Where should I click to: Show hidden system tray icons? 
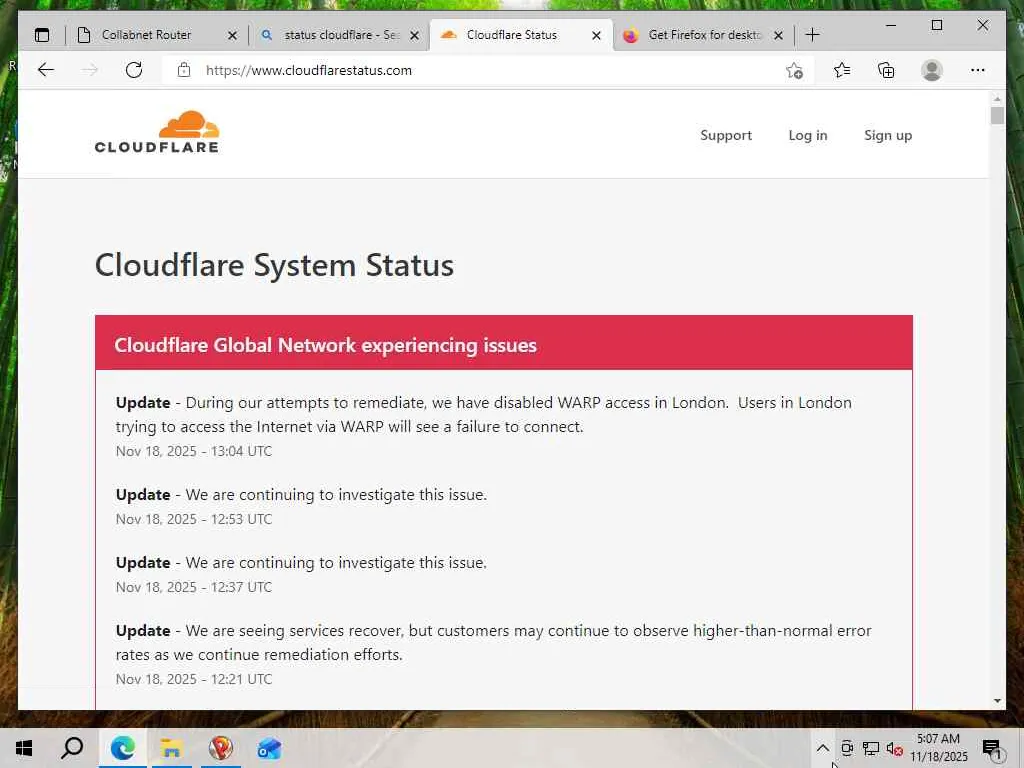point(823,748)
